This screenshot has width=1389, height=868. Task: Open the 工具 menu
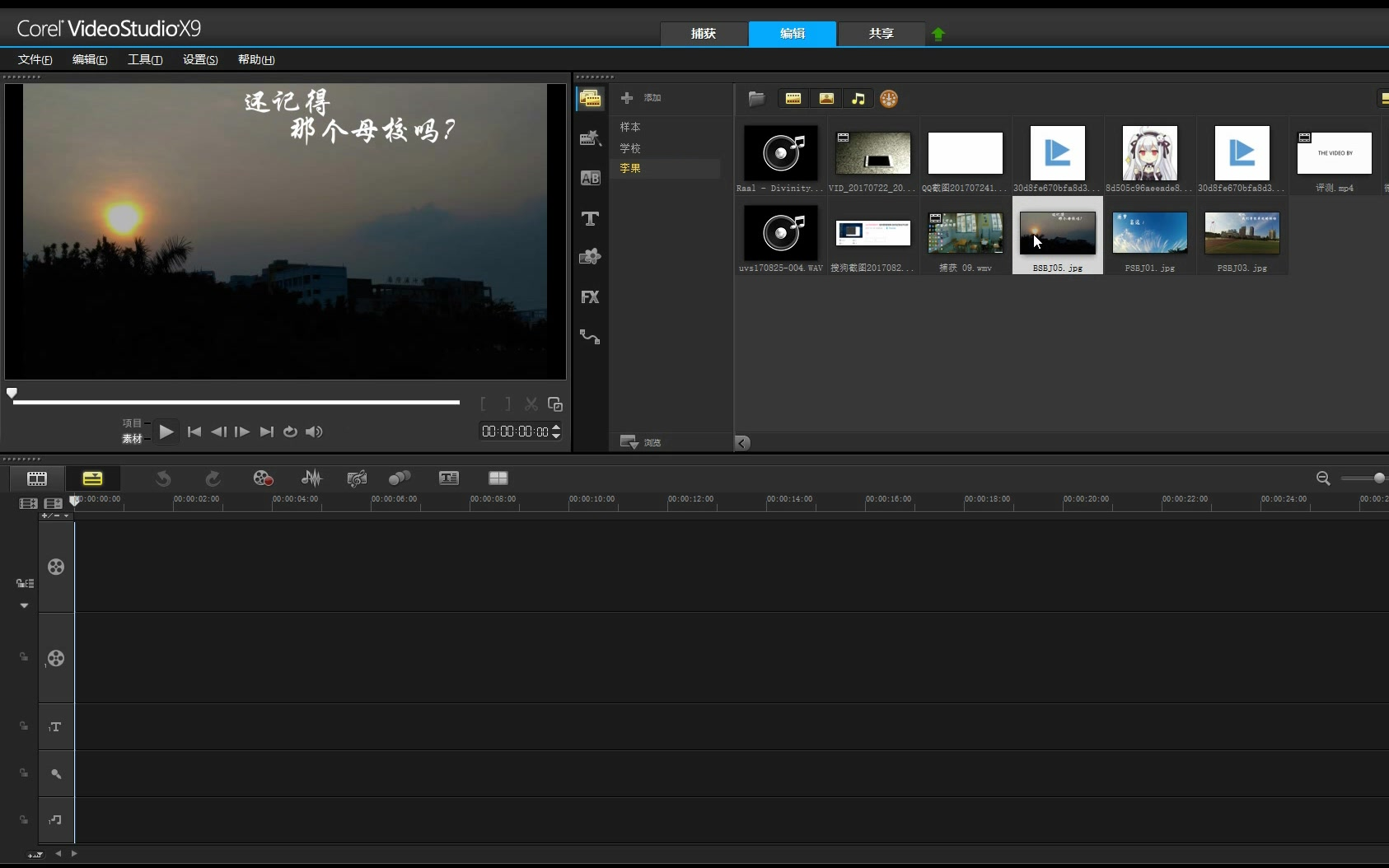145,59
